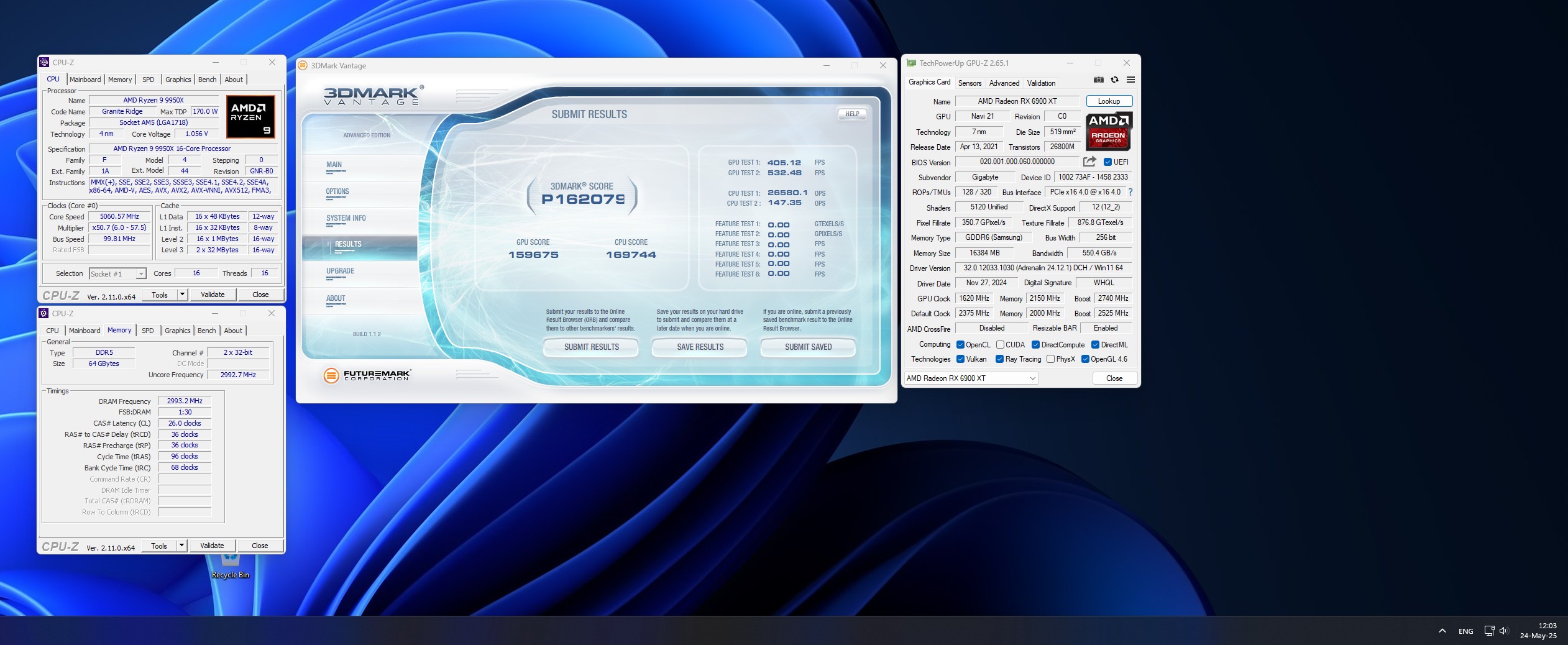The image size is (1568, 645).
Task: Click Validate in the top CPU-Z window
Action: click(x=213, y=295)
